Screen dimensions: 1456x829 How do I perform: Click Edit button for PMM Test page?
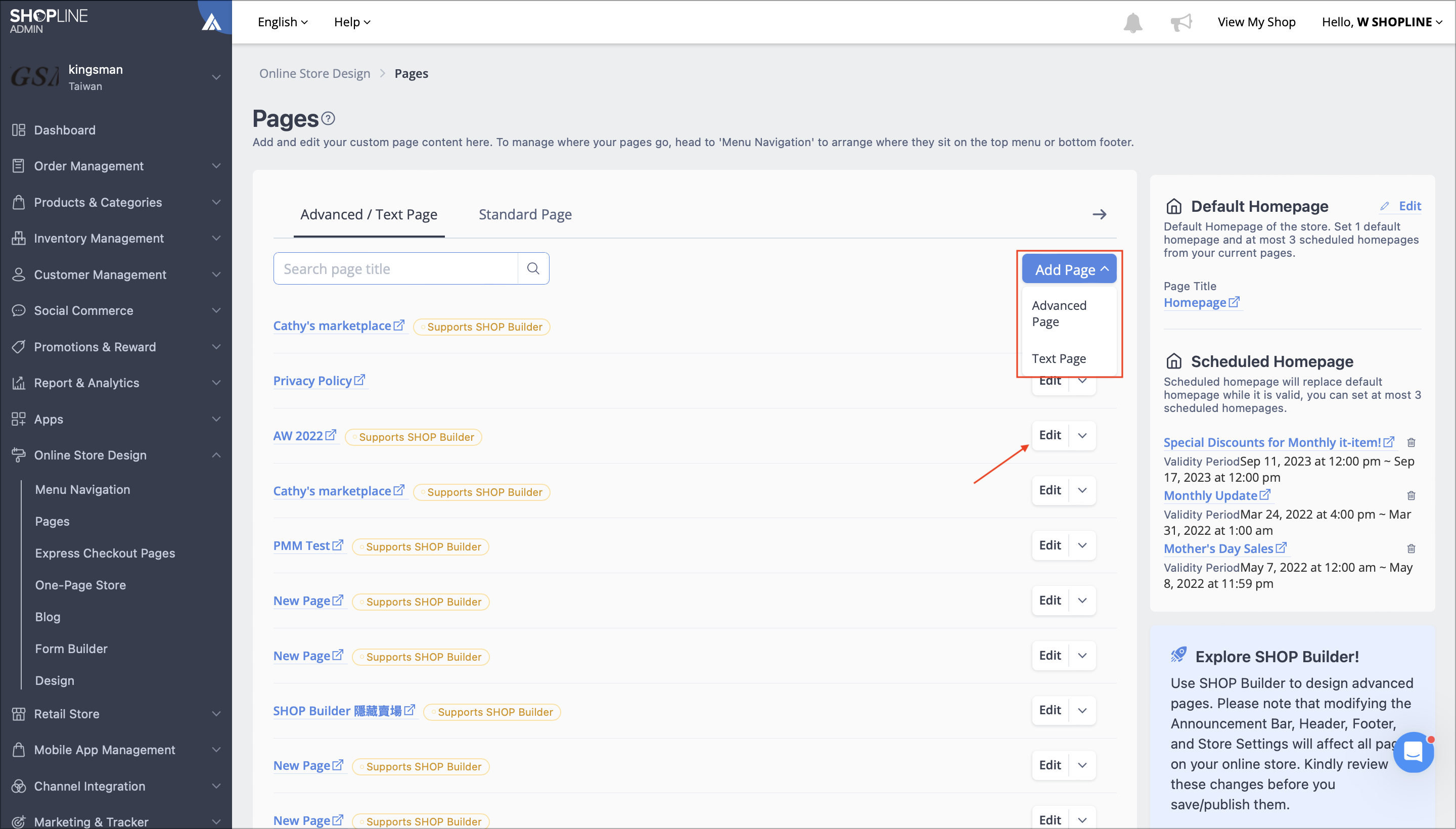(x=1050, y=545)
